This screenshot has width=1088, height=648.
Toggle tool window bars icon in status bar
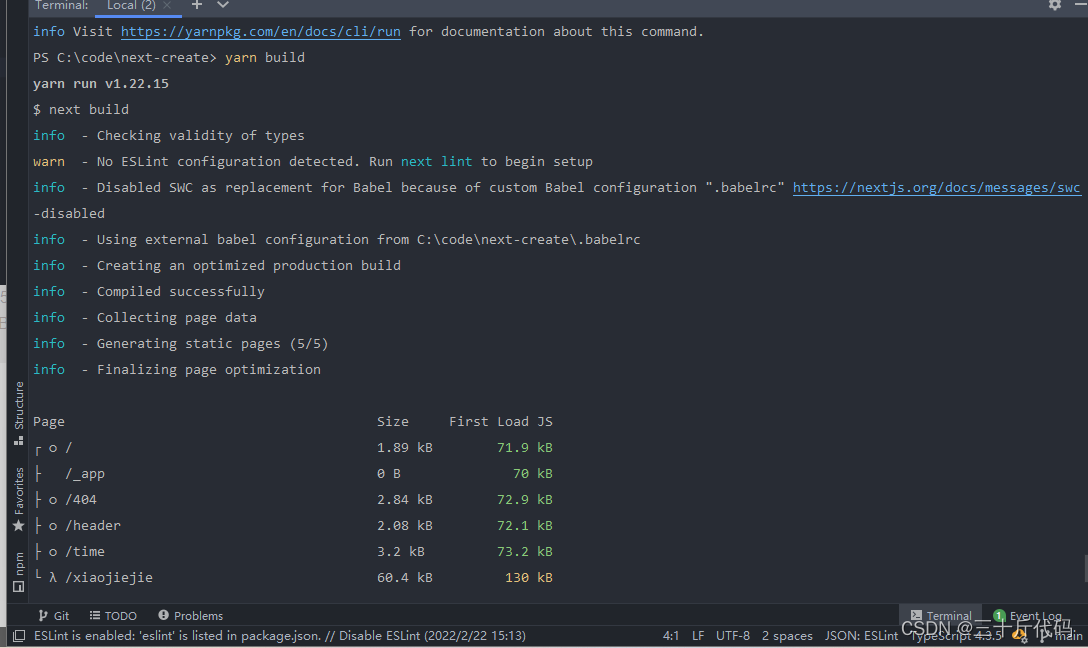19,636
